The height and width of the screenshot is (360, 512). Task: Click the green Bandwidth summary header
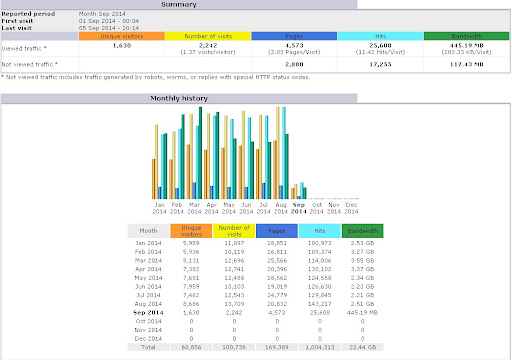pyautogui.click(x=467, y=36)
